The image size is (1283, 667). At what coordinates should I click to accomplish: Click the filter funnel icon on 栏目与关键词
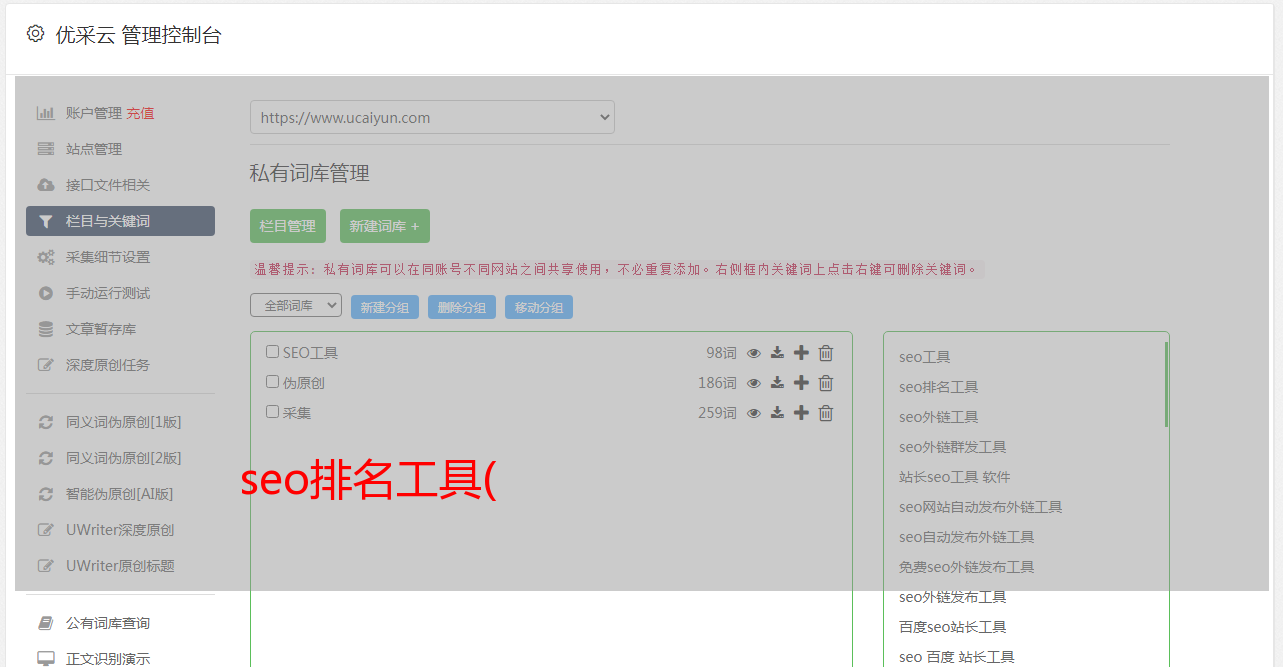point(46,221)
